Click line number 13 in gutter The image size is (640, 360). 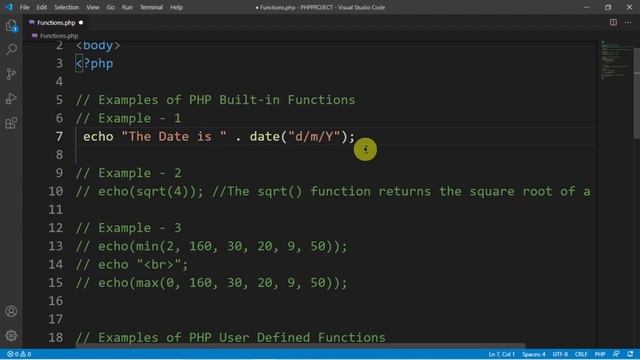pyautogui.click(x=56, y=246)
